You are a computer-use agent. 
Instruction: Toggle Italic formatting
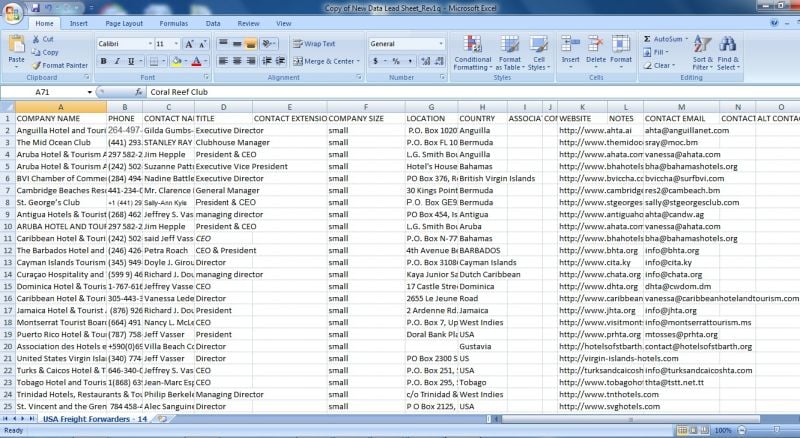(x=117, y=61)
